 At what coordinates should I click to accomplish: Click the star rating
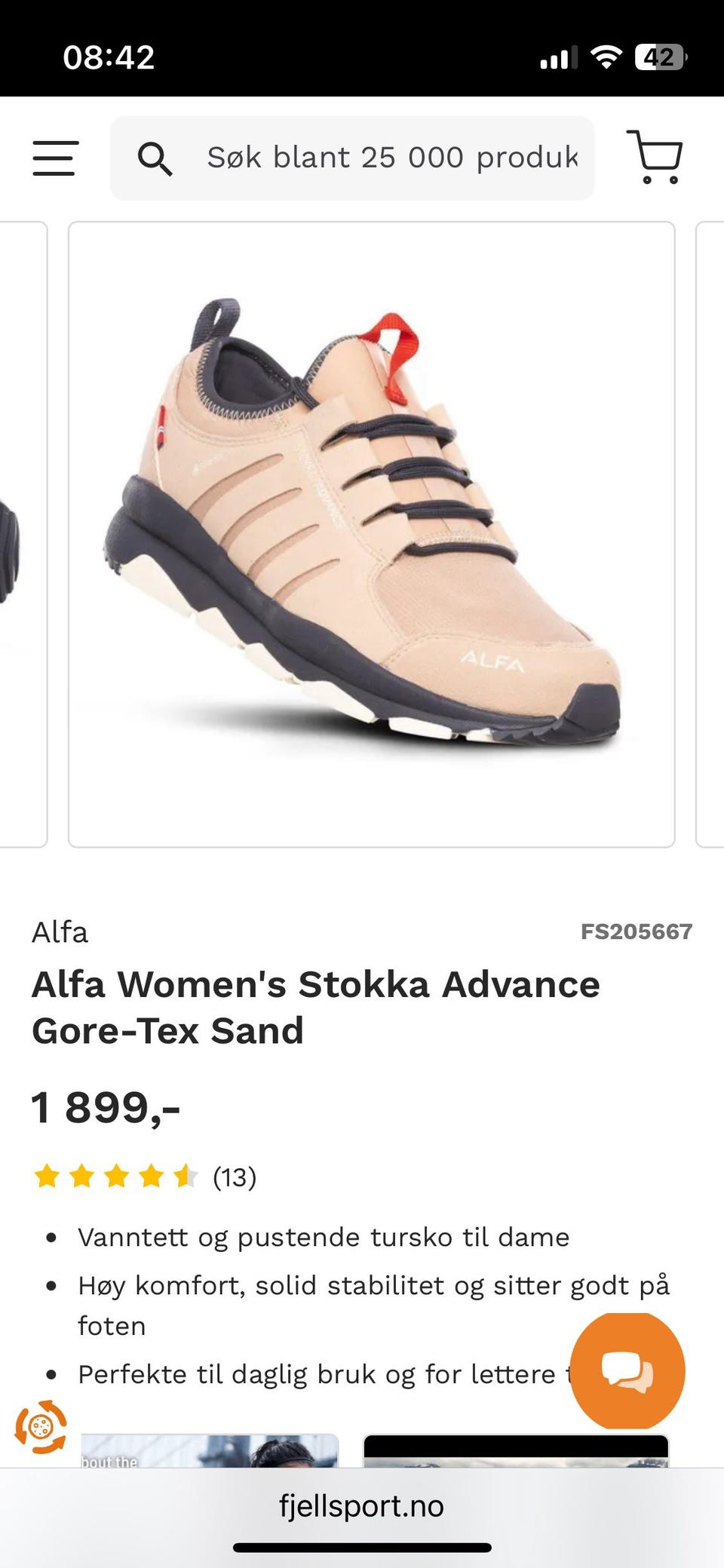pos(115,1176)
